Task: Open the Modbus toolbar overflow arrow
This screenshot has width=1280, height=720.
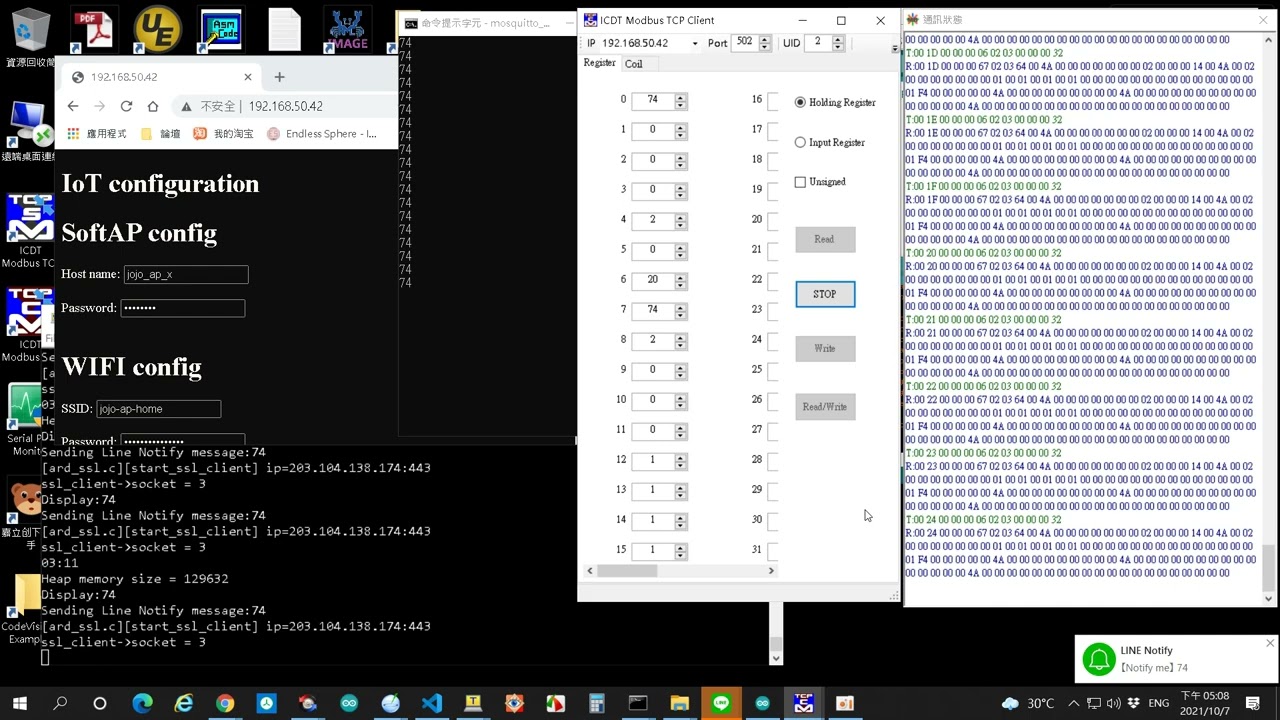Action: pyautogui.click(x=894, y=48)
